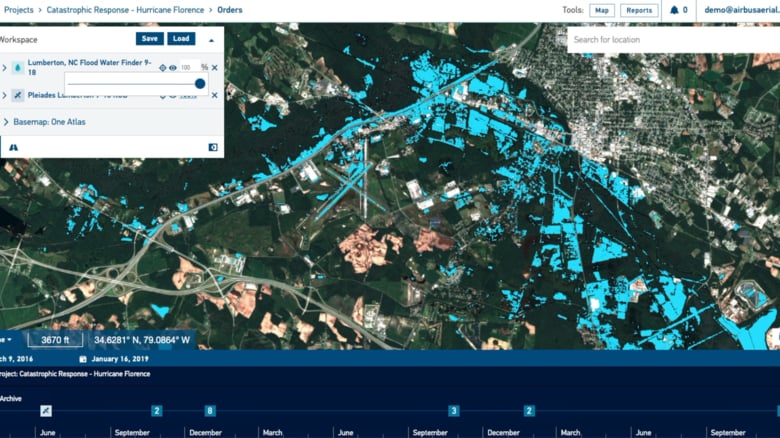Open the Map tool
This screenshot has width=780, height=438.
click(601, 10)
